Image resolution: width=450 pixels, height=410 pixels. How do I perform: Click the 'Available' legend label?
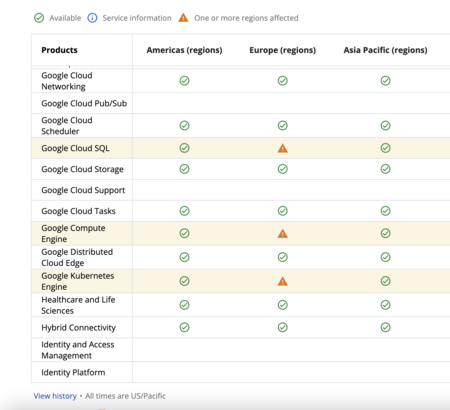(65, 18)
